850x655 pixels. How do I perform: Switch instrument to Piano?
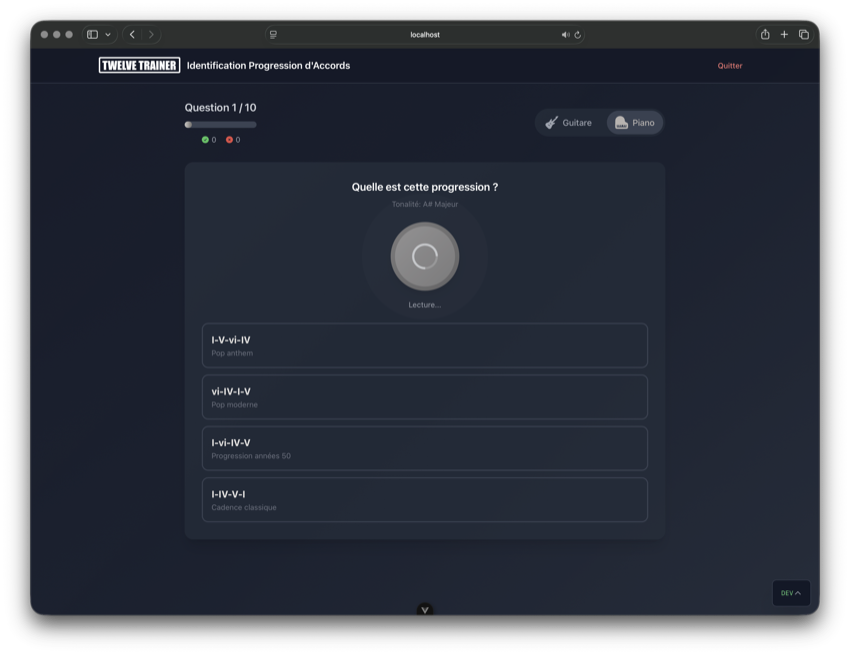(634, 123)
